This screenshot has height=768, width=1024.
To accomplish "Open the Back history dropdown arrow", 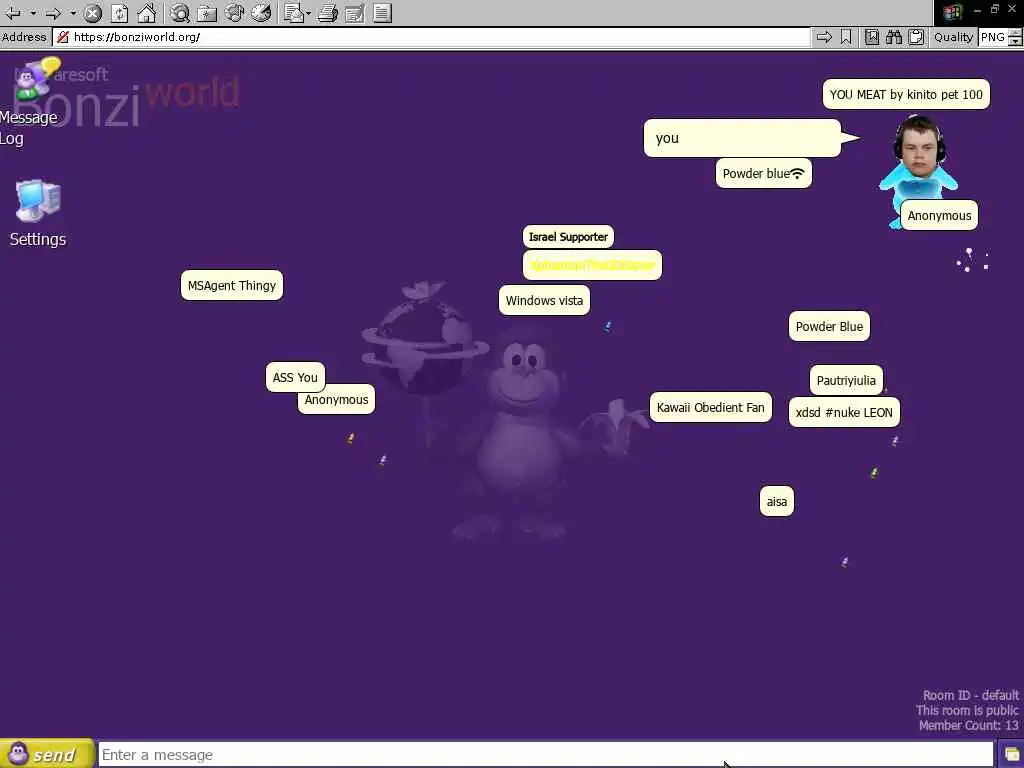I will point(32,12).
